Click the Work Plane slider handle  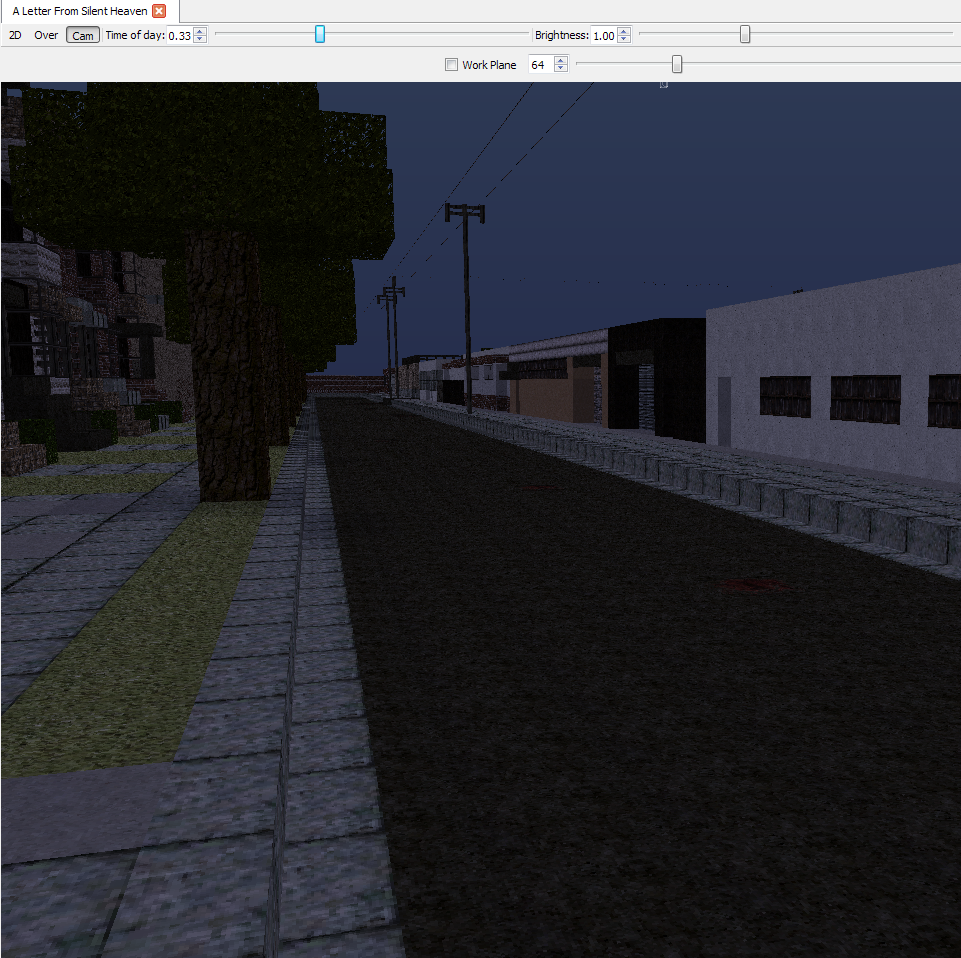(677, 64)
